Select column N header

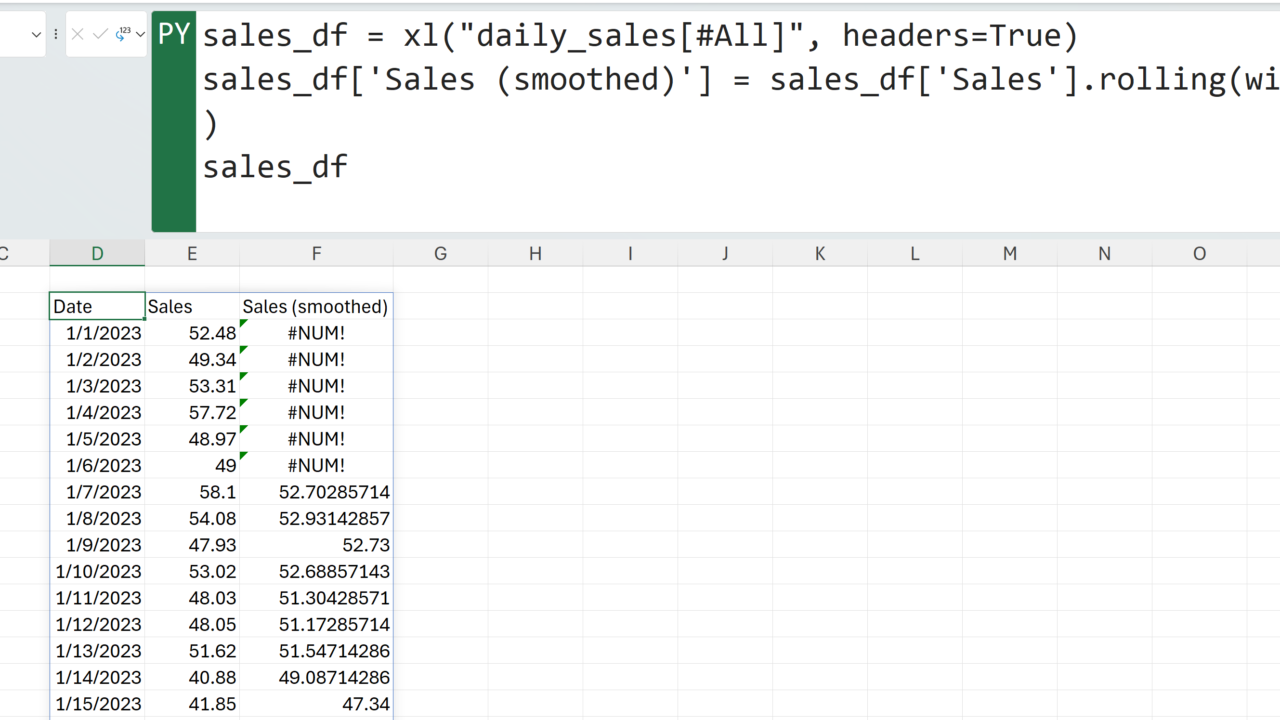point(1105,254)
